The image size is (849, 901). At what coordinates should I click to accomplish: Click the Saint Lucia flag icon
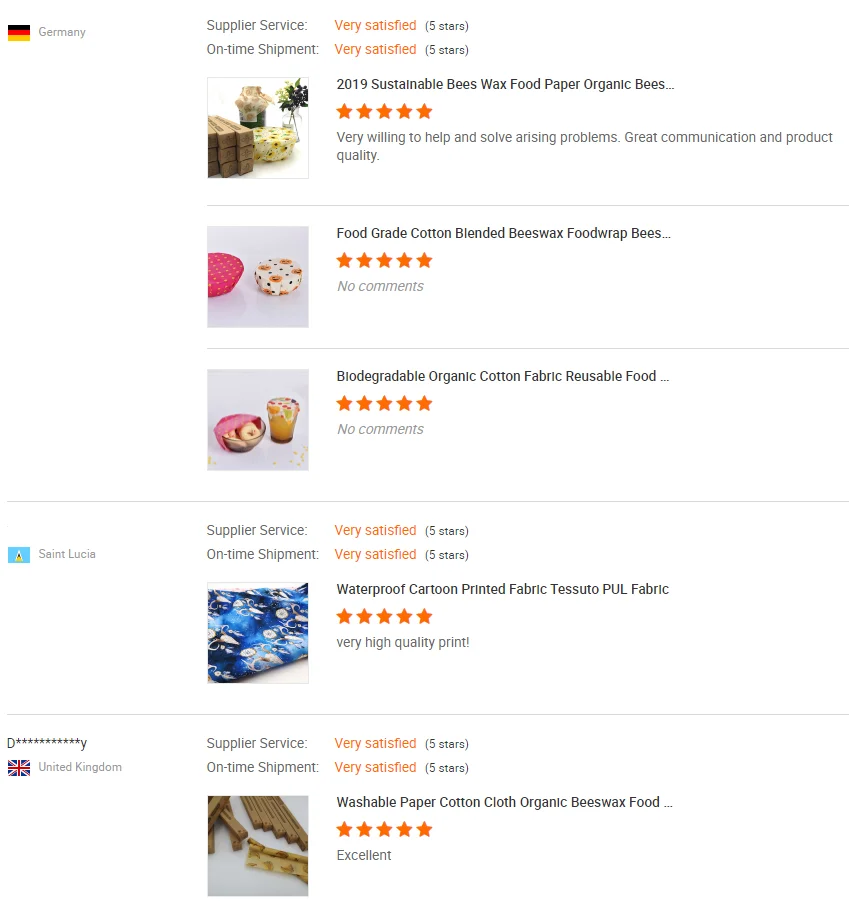click(x=19, y=555)
